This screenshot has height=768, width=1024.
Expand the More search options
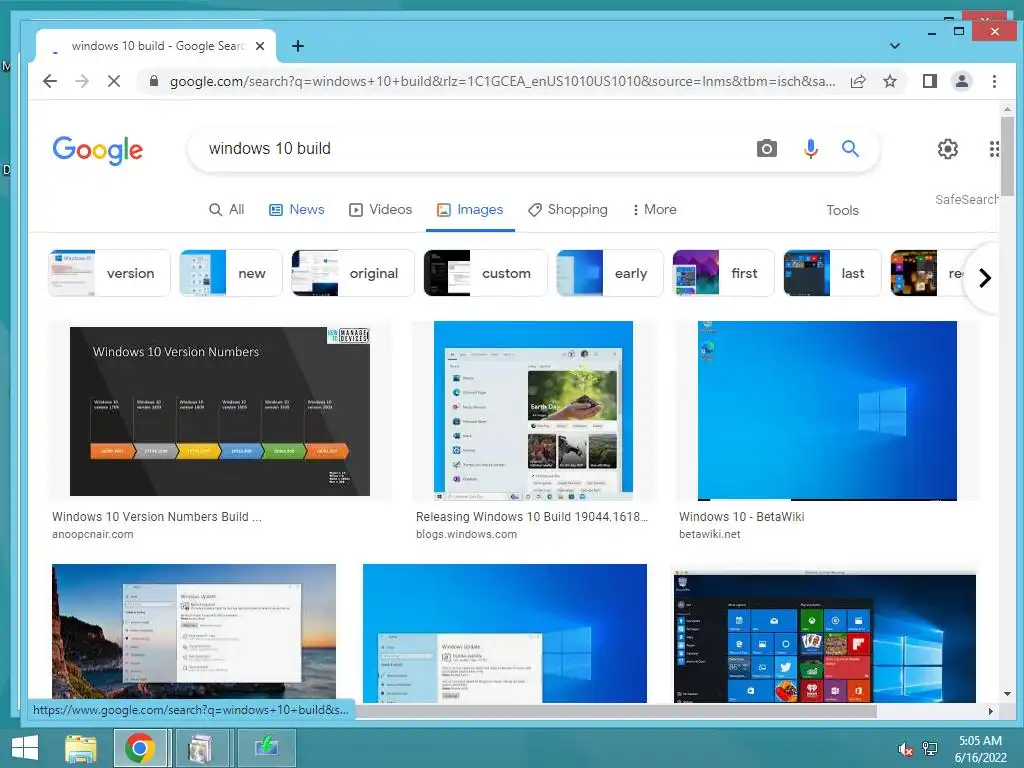(x=654, y=210)
